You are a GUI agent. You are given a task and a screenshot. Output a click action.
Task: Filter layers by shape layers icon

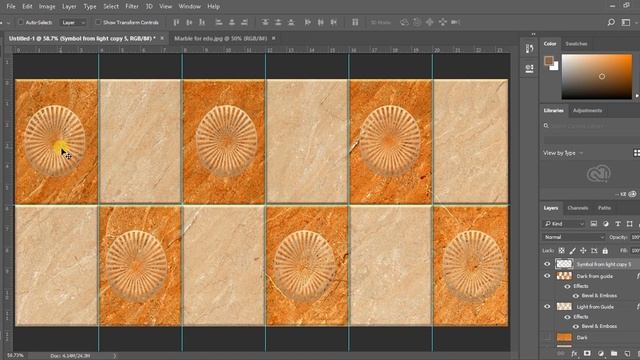(629, 224)
